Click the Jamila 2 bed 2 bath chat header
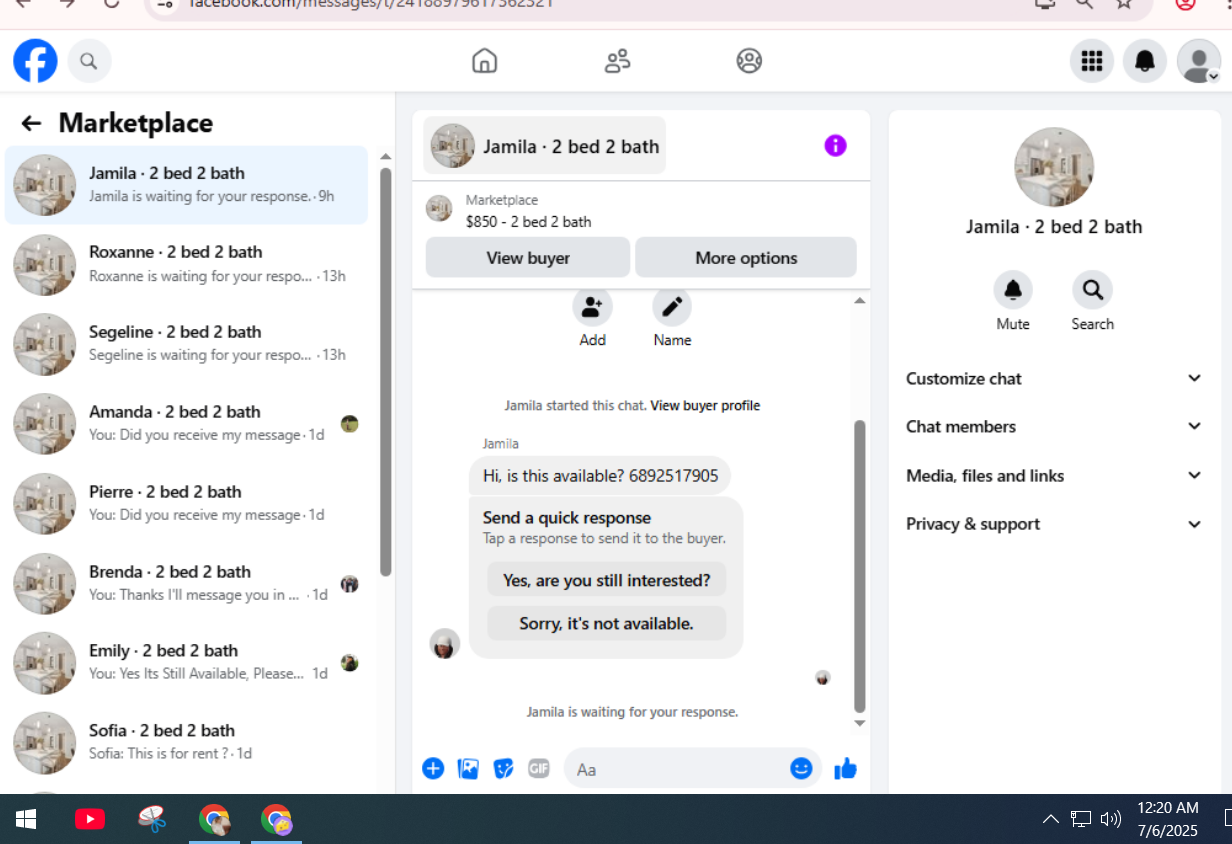This screenshot has width=1232, height=844. pyautogui.click(x=545, y=146)
